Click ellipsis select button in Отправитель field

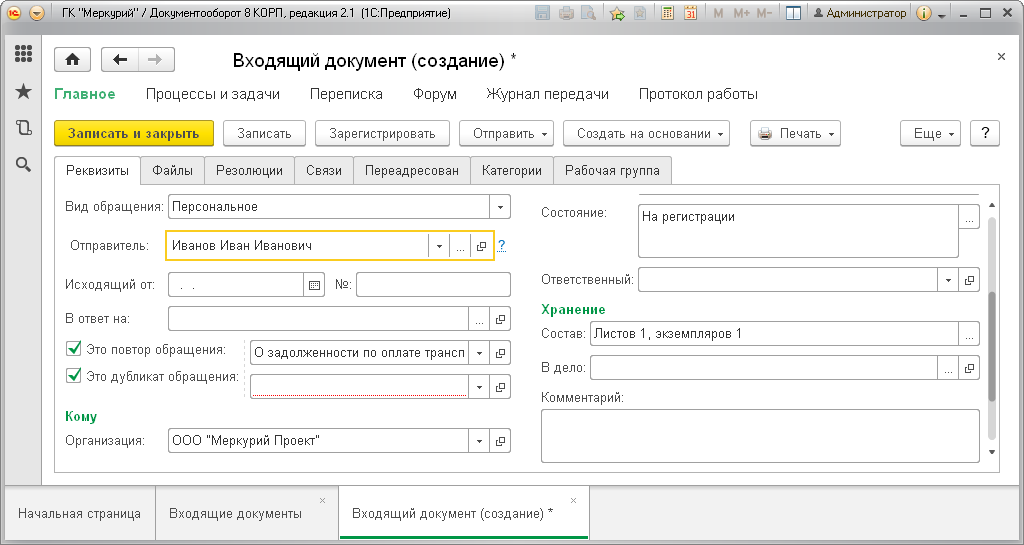click(460, 246)
